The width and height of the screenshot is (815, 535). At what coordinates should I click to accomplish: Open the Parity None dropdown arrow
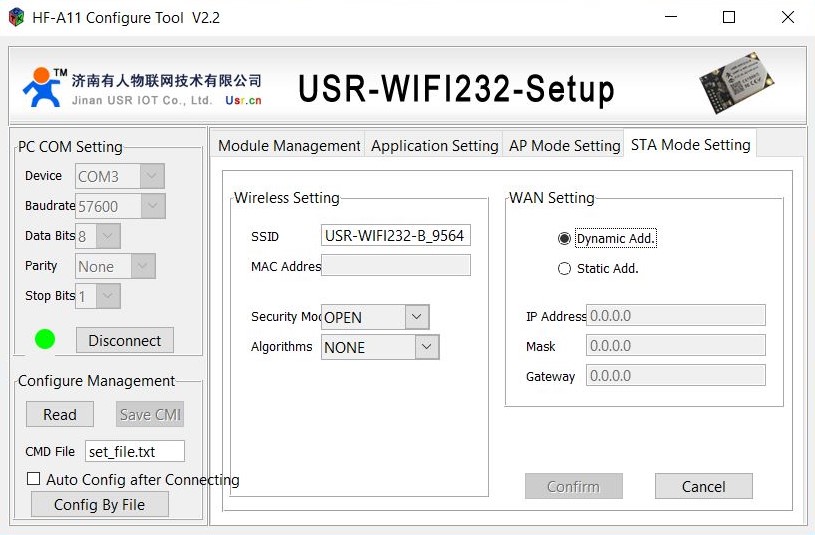(143, 266)
